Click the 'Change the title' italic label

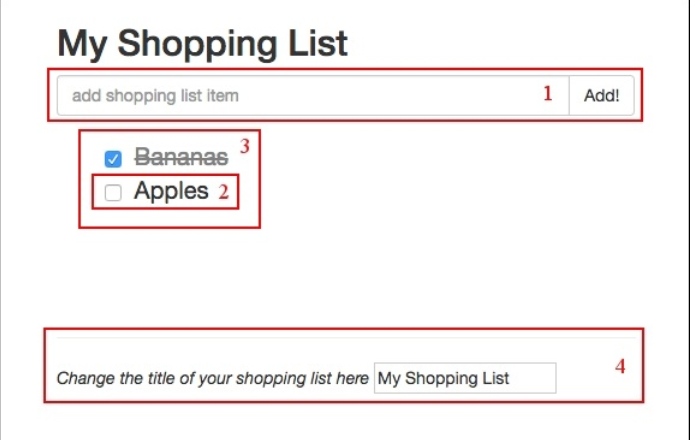coord(212,379)
